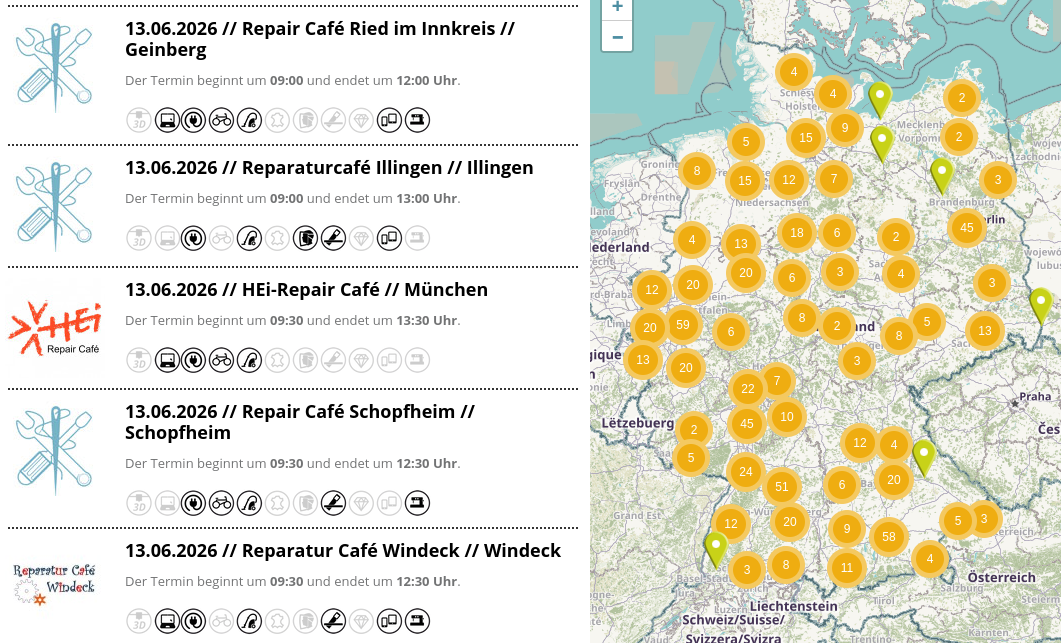
Task: Click the diamond jewelry icon under HEi-Repair Café München
Action: click(361, 360)
